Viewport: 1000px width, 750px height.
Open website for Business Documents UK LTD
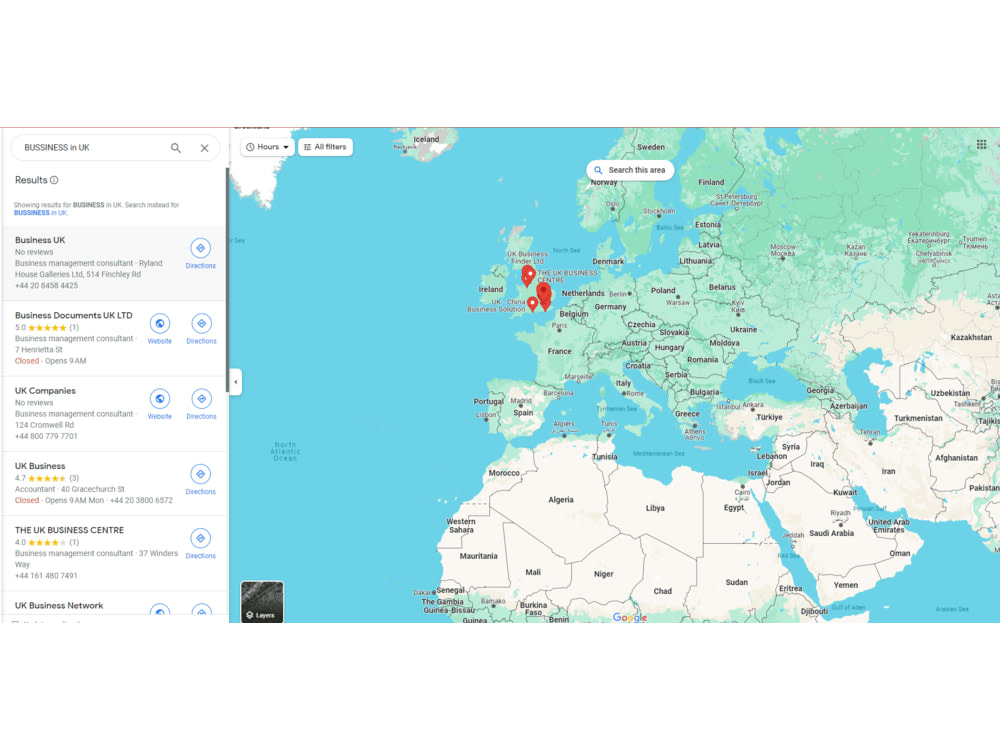[159, 329]
